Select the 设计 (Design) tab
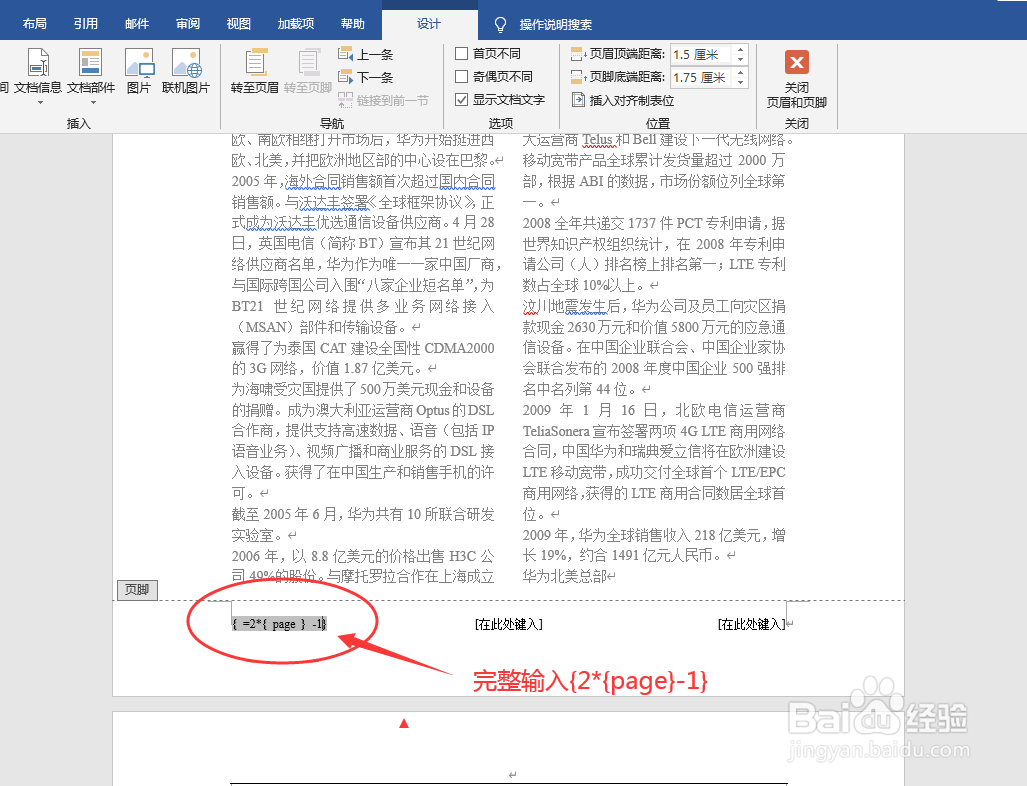The image size is (1027, 786). tap(429, 24)
